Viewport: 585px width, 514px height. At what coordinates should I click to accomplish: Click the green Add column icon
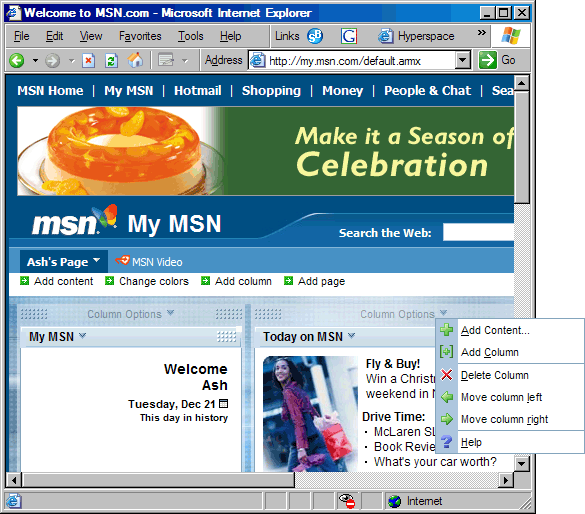pos(205,280)
